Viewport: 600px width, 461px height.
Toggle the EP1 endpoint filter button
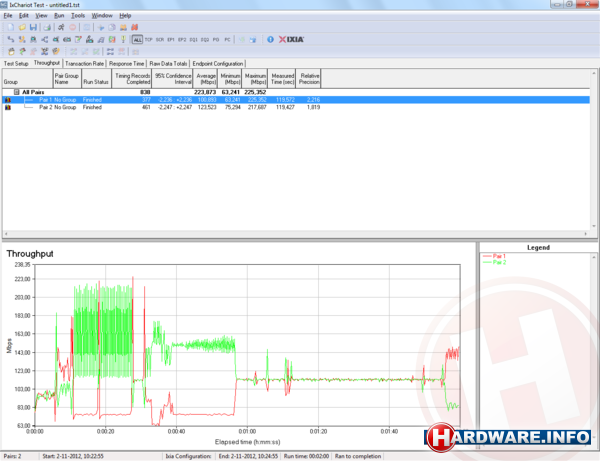point(168,39)
